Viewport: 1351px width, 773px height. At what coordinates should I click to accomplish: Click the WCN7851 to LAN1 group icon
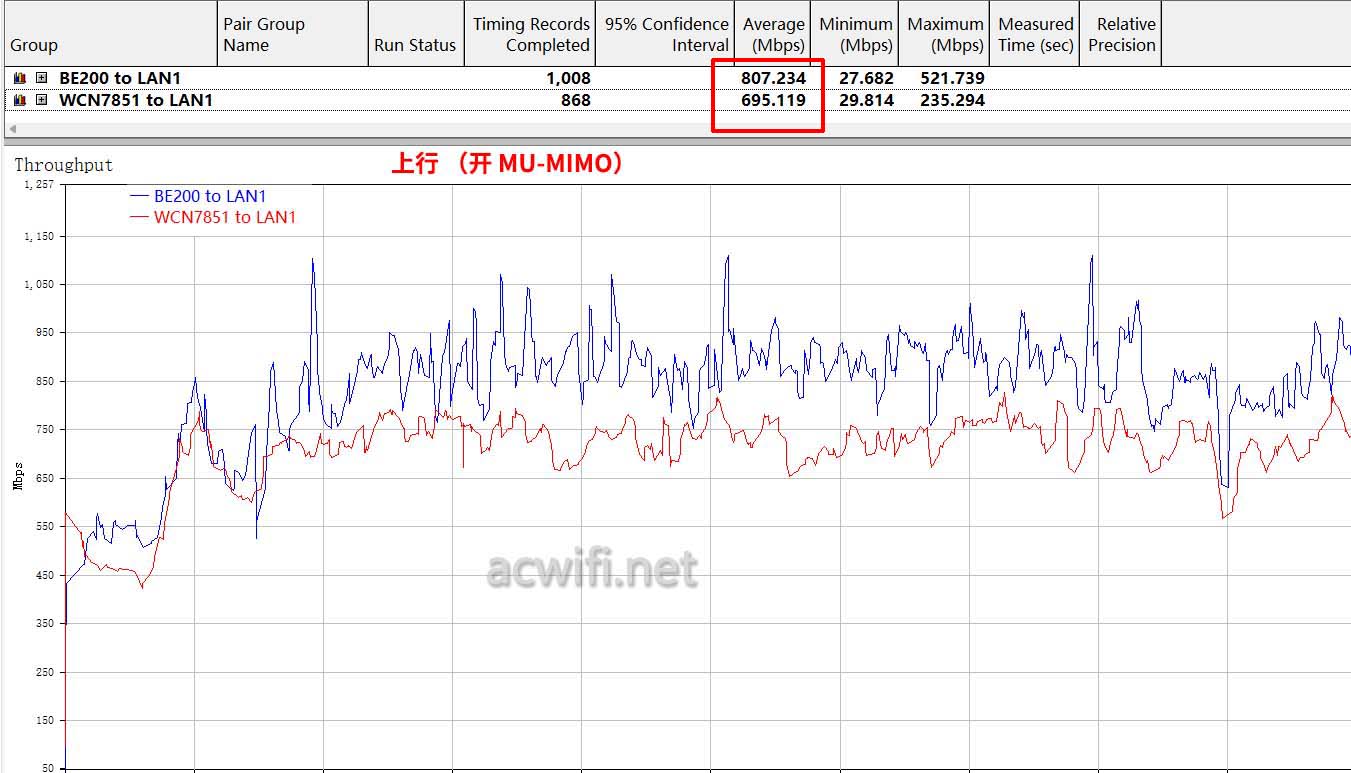20,100
